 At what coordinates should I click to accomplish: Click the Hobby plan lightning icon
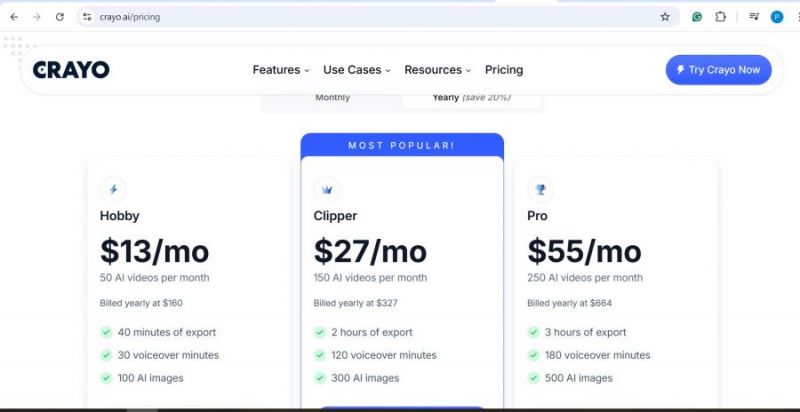pyautogui.click(x=113, y=189)
